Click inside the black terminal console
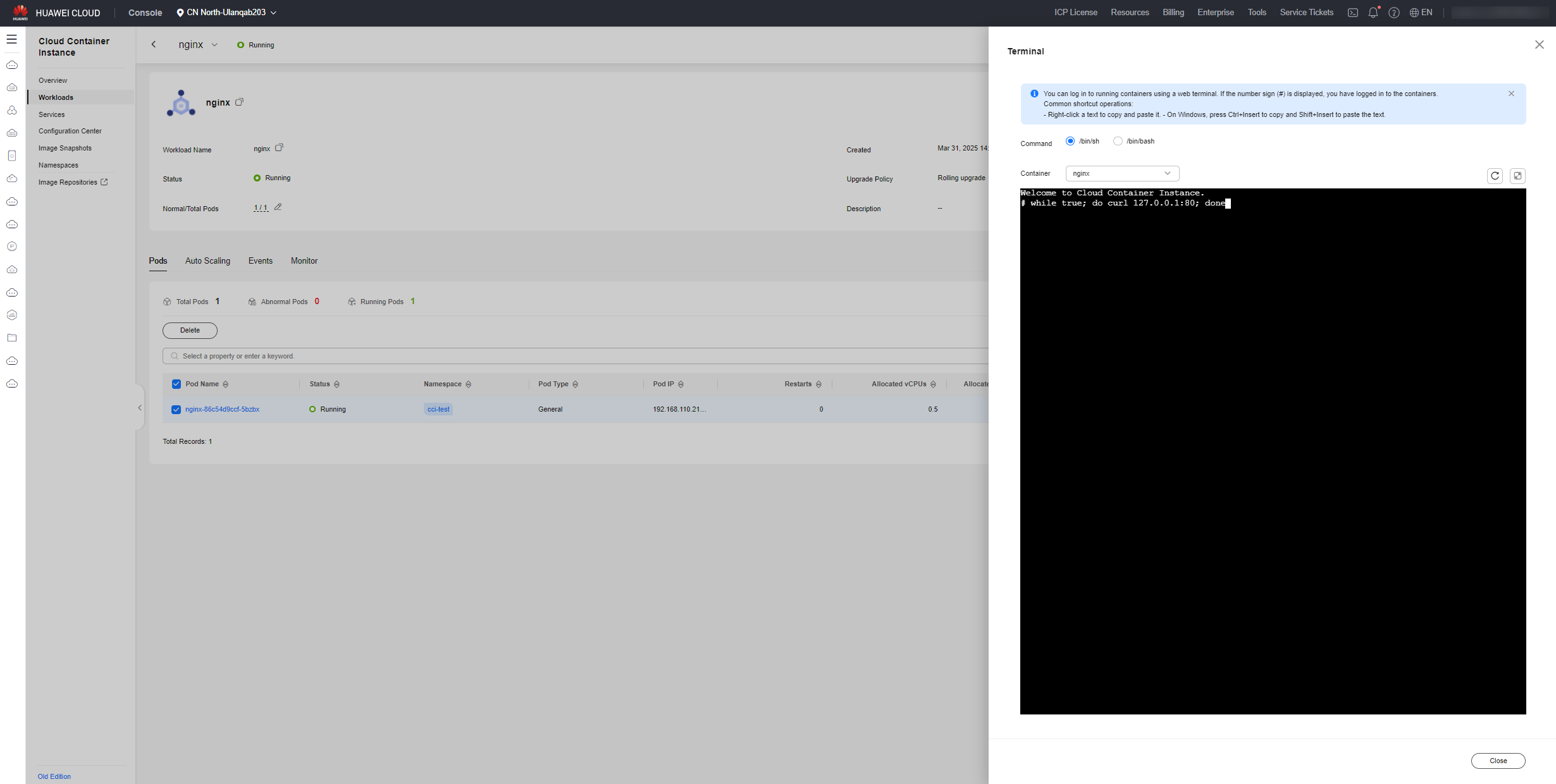Viewport: 1556px width, 784px height. (1273, 451)
